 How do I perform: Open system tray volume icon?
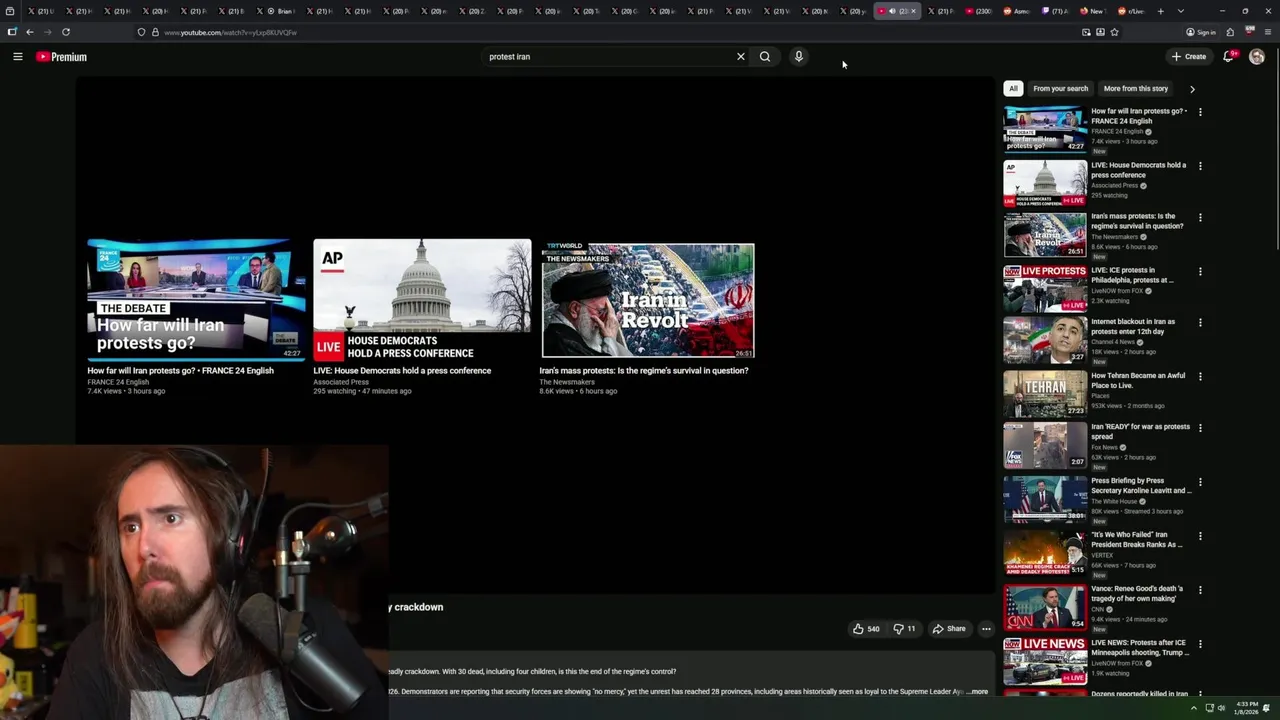click(x=1221, y=708)
